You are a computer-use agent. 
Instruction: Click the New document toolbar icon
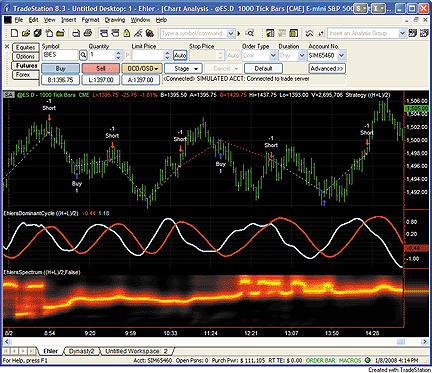[x=14, y=33]
